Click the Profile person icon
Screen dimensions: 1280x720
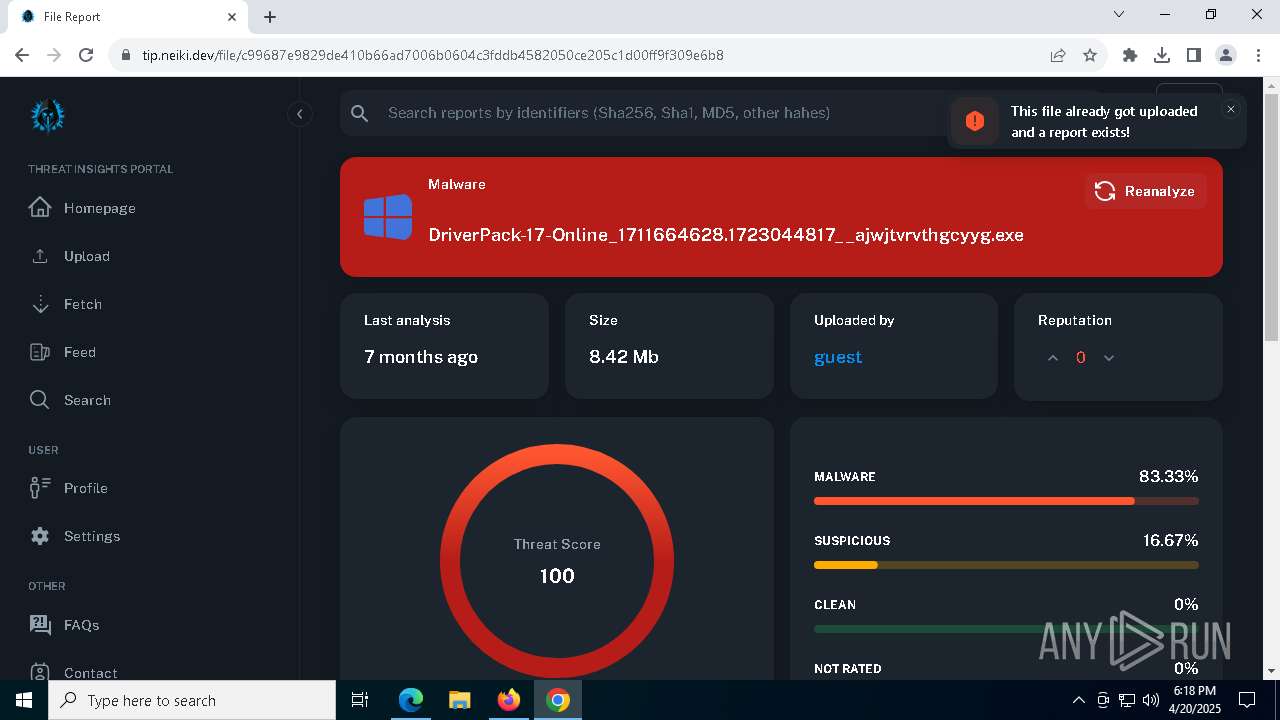(40, 488)
